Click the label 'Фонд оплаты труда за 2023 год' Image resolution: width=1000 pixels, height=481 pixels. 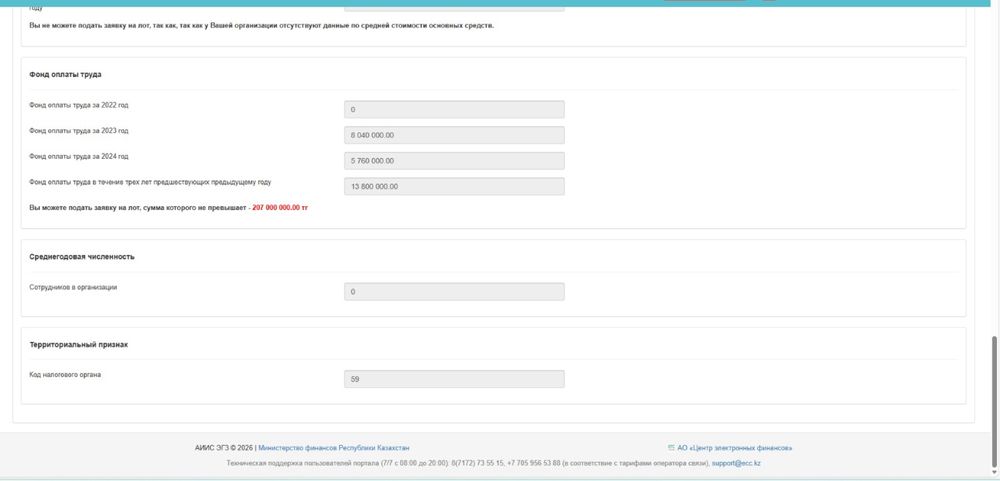pyautogui.click(x=78, y=131)
